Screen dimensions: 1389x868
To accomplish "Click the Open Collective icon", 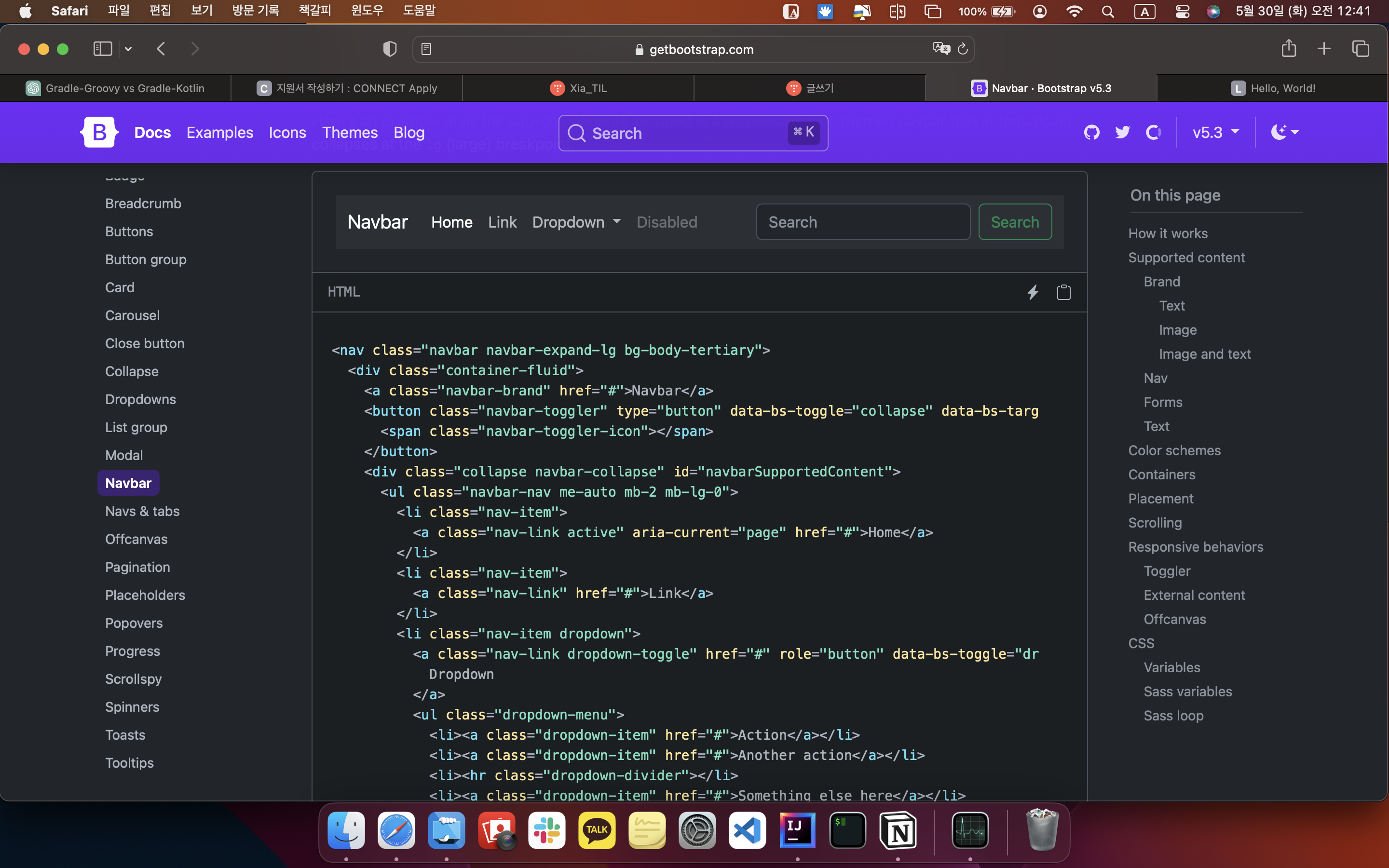I will [1153, 133].
